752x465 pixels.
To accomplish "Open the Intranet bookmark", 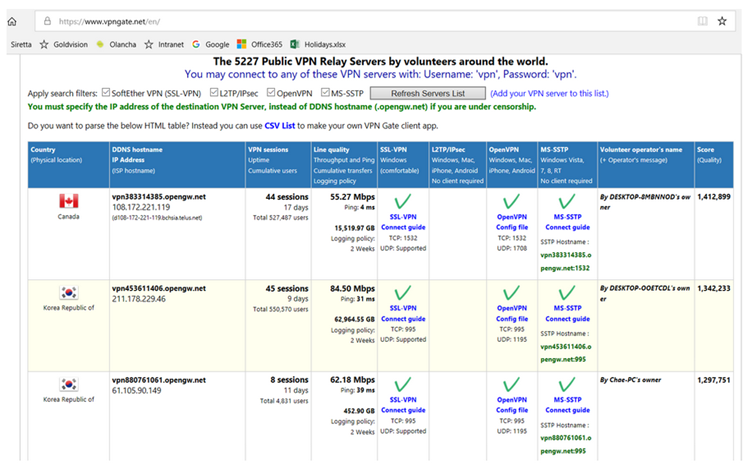I will point(164,45).
